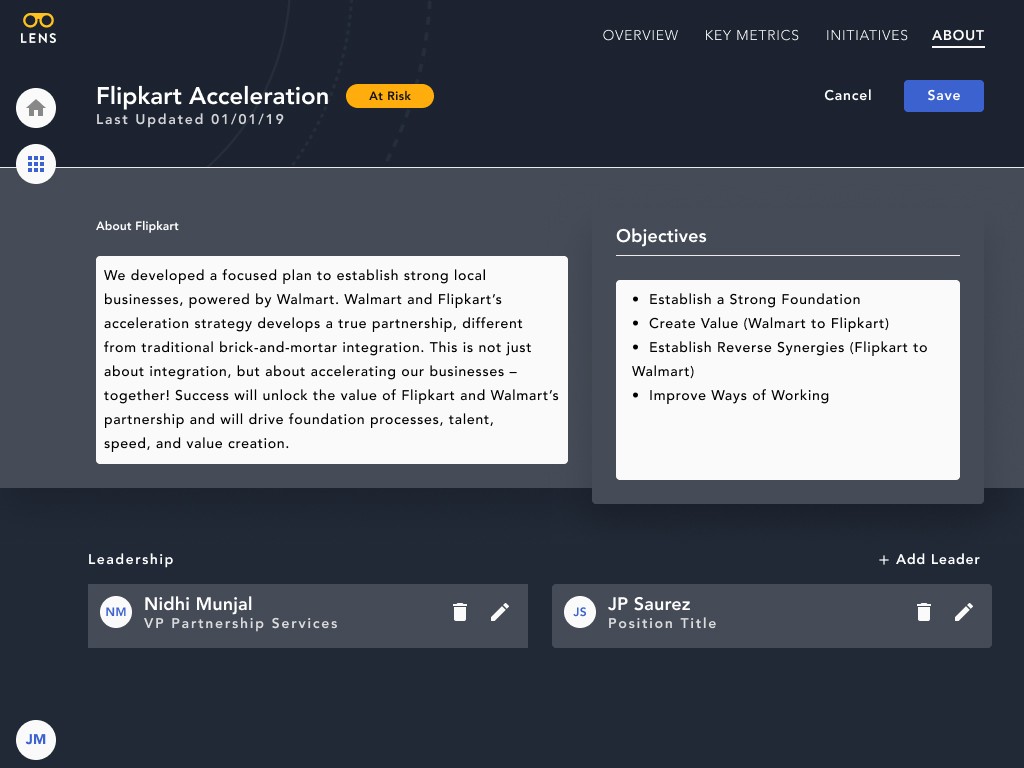Viewport: 1024px width, 768px height.
Task: Edit JP Saurez with pencil icon
Action: 963,612
